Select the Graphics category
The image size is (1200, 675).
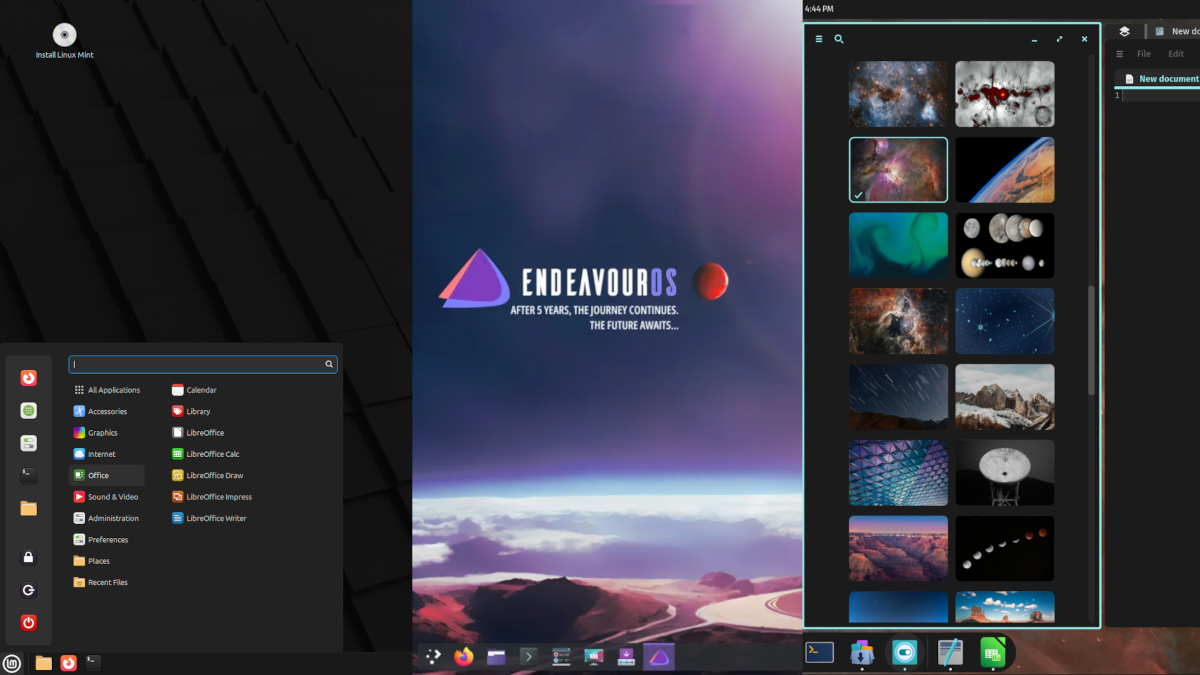[107, 433]
